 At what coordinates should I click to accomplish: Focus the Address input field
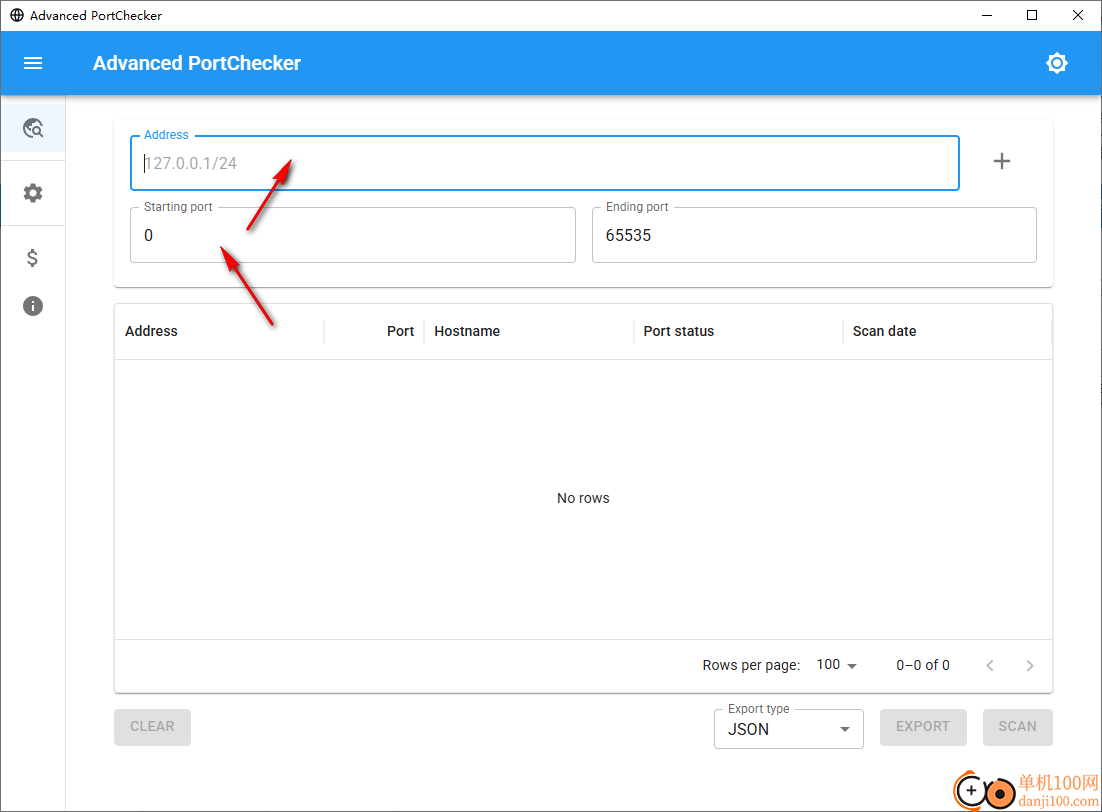point(545,163)
